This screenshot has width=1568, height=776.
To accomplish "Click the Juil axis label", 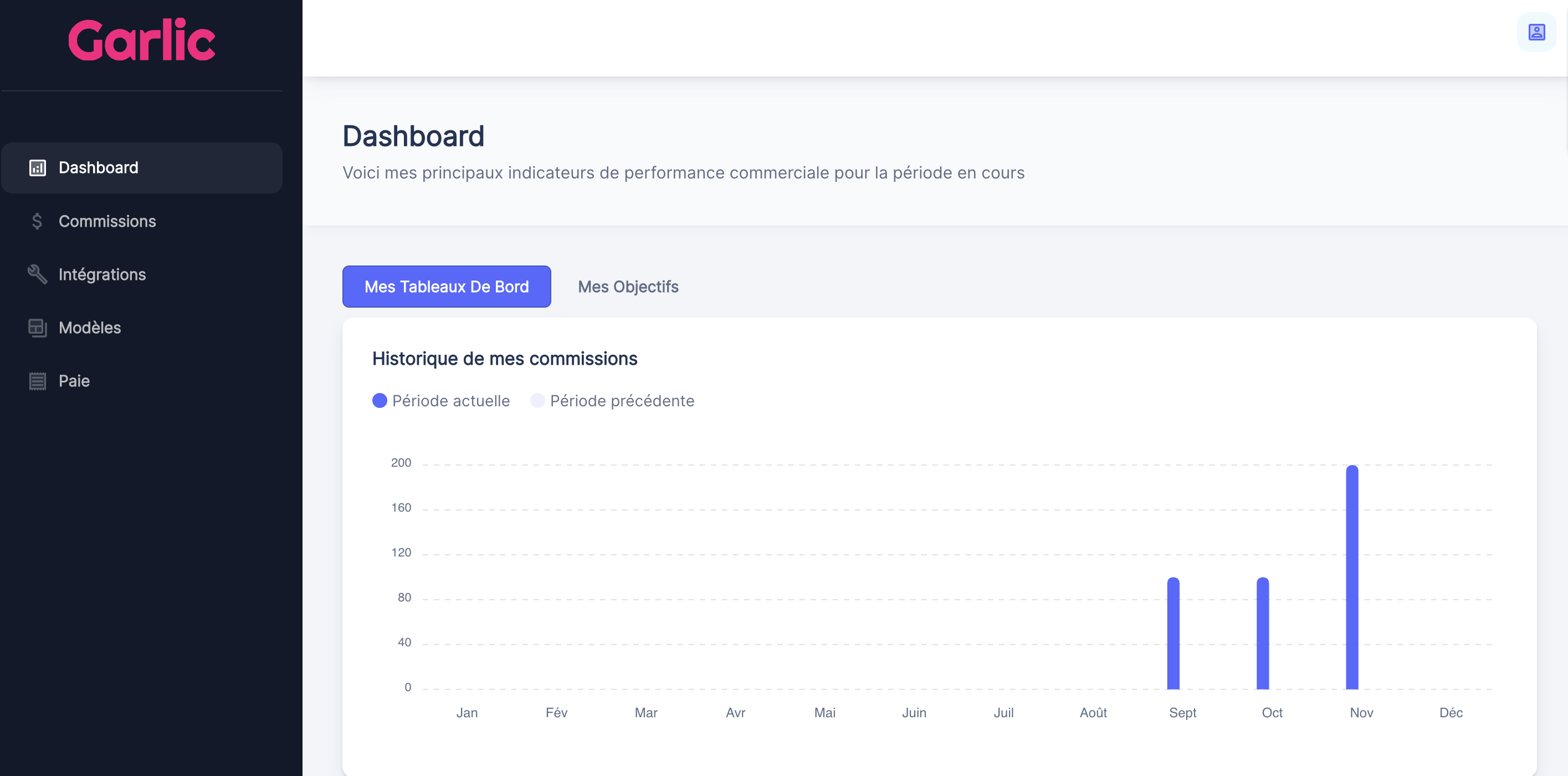I will [x=1004, y=712].
